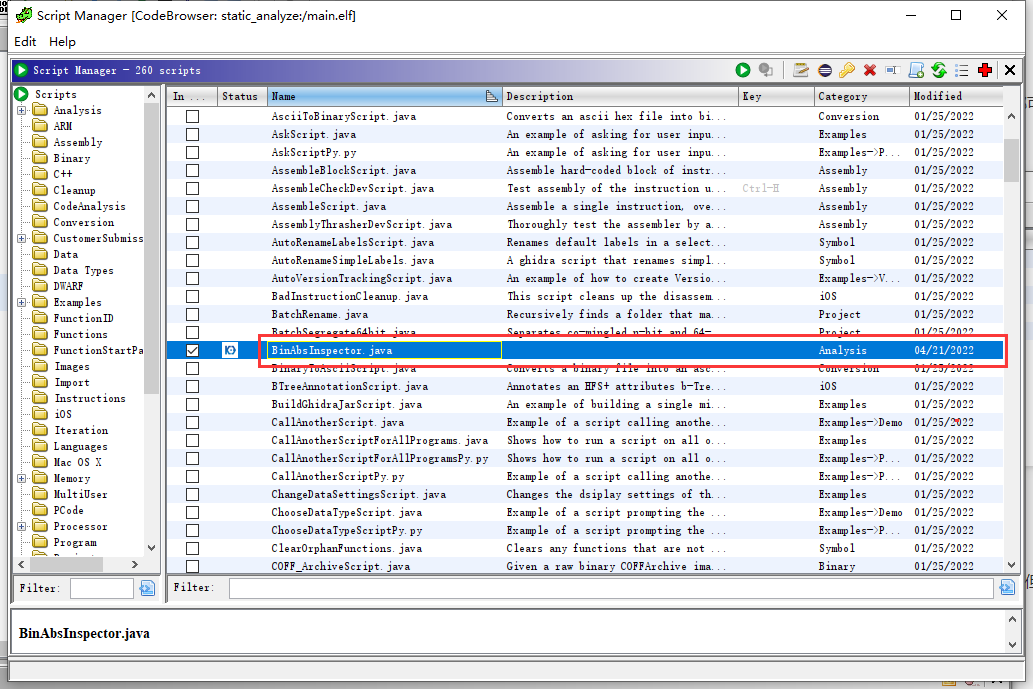Click the Name column sort indicator icon
The image size is (1033, 689).
tap(491, 96)
